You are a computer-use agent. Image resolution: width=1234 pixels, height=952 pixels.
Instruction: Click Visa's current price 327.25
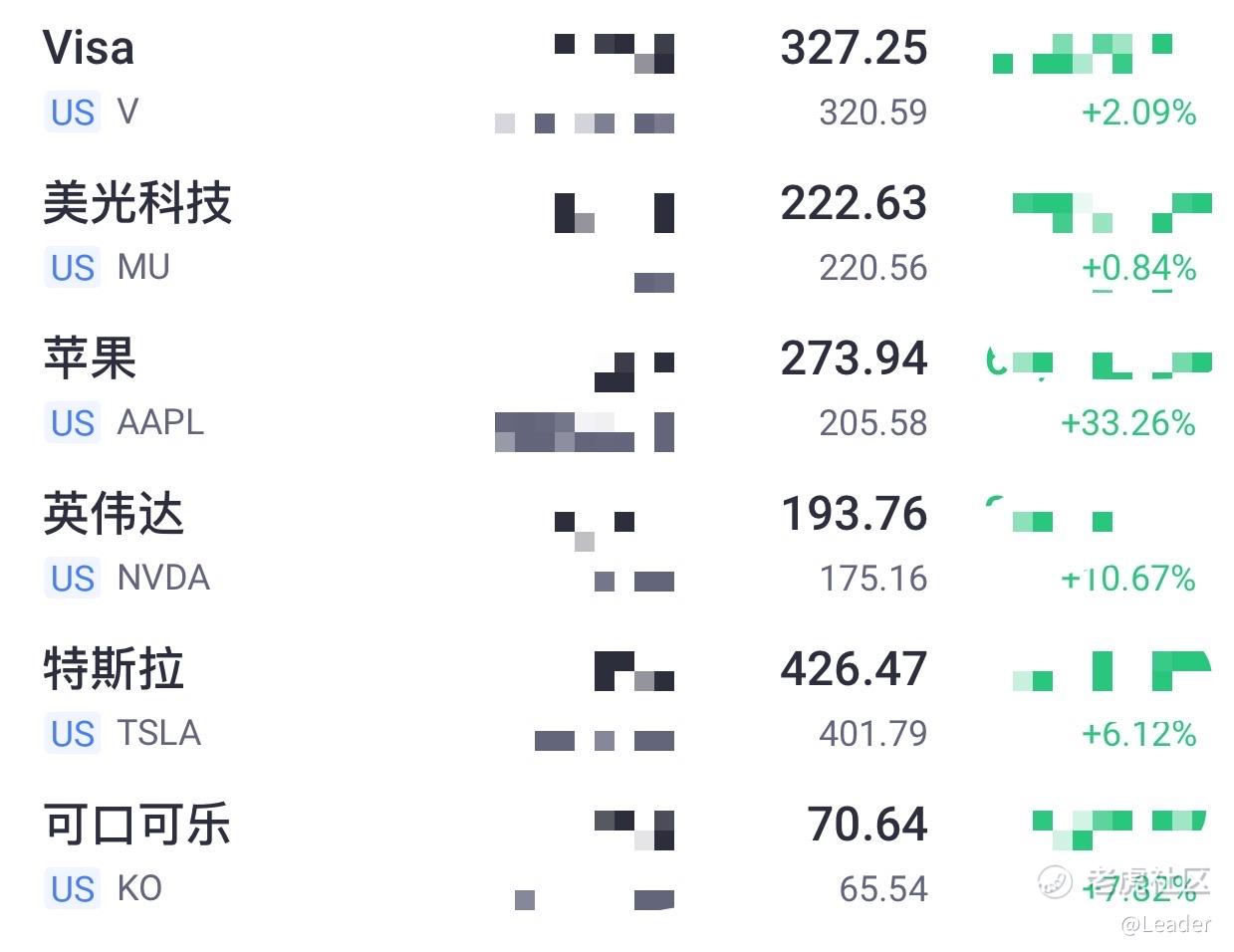tap(854, 48)
